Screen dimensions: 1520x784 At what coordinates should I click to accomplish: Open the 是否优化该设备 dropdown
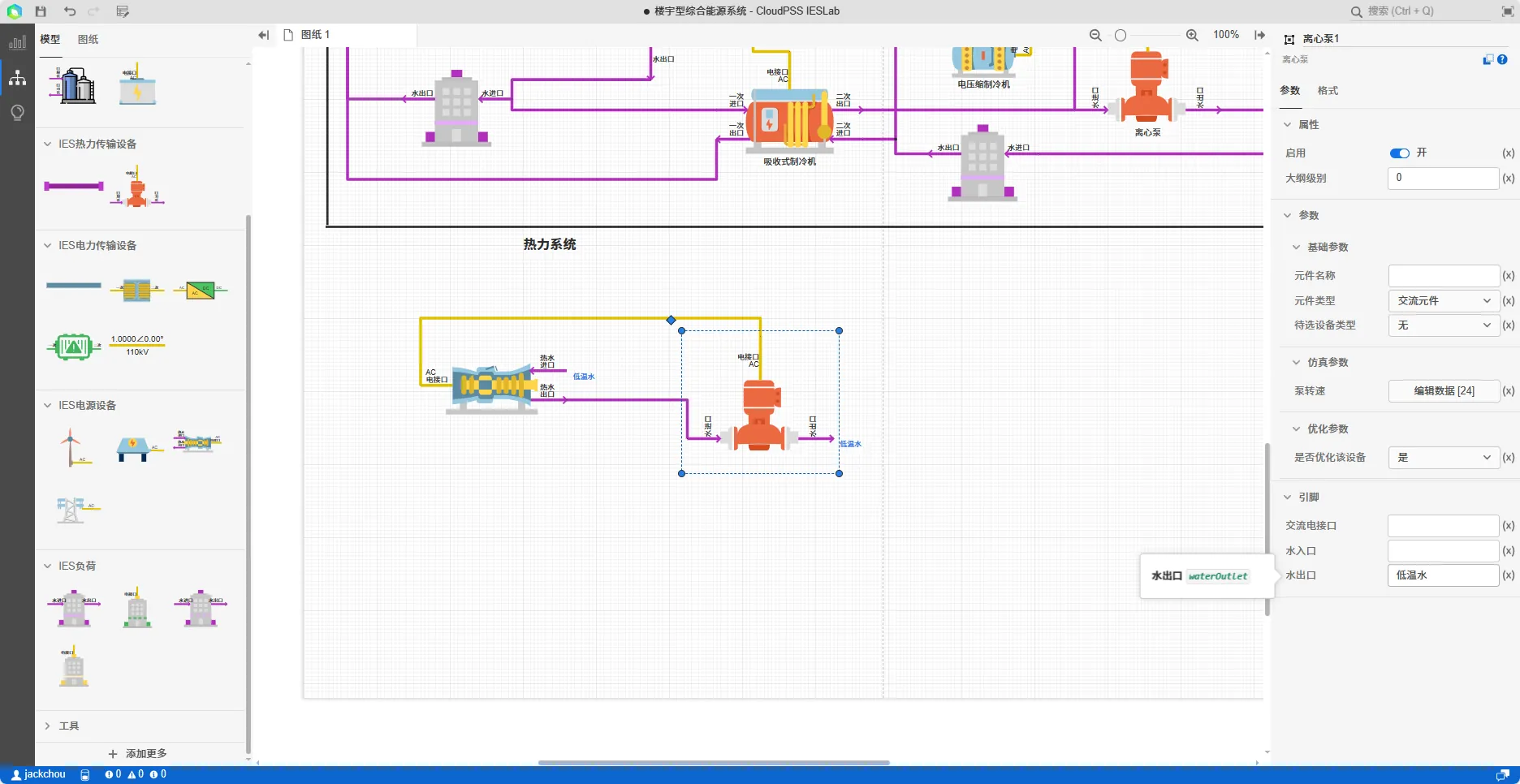point(1444,458)
